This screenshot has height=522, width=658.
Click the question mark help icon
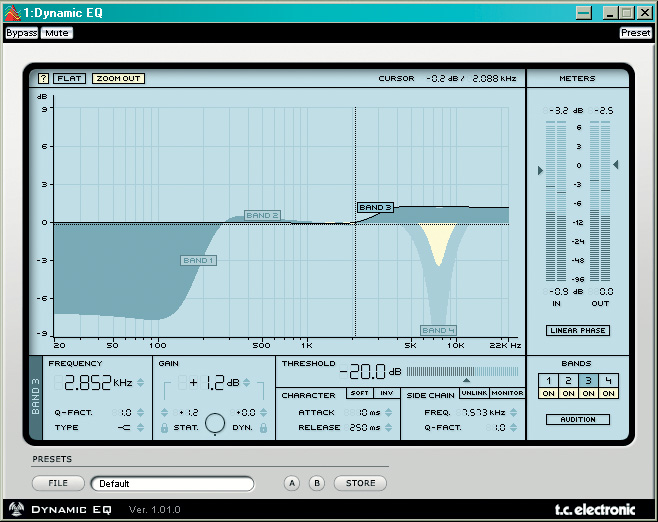pos(43,78)
